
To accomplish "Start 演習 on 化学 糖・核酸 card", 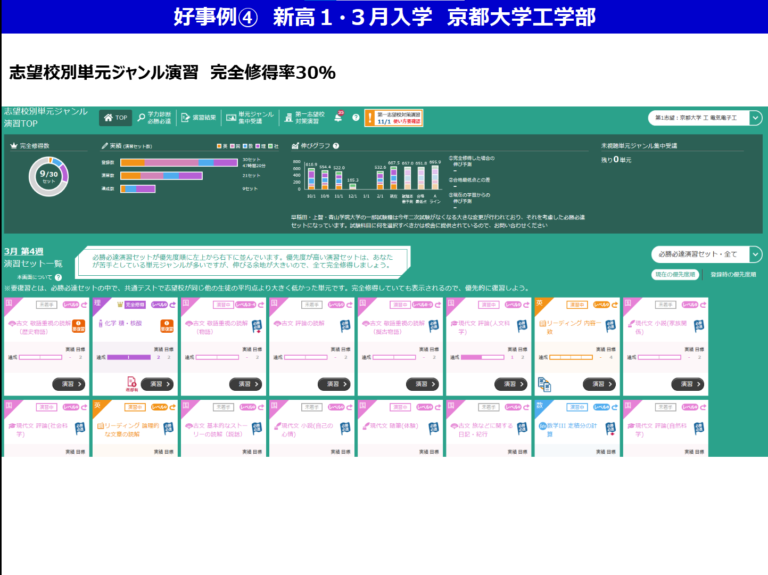I will tap(157, 384).
